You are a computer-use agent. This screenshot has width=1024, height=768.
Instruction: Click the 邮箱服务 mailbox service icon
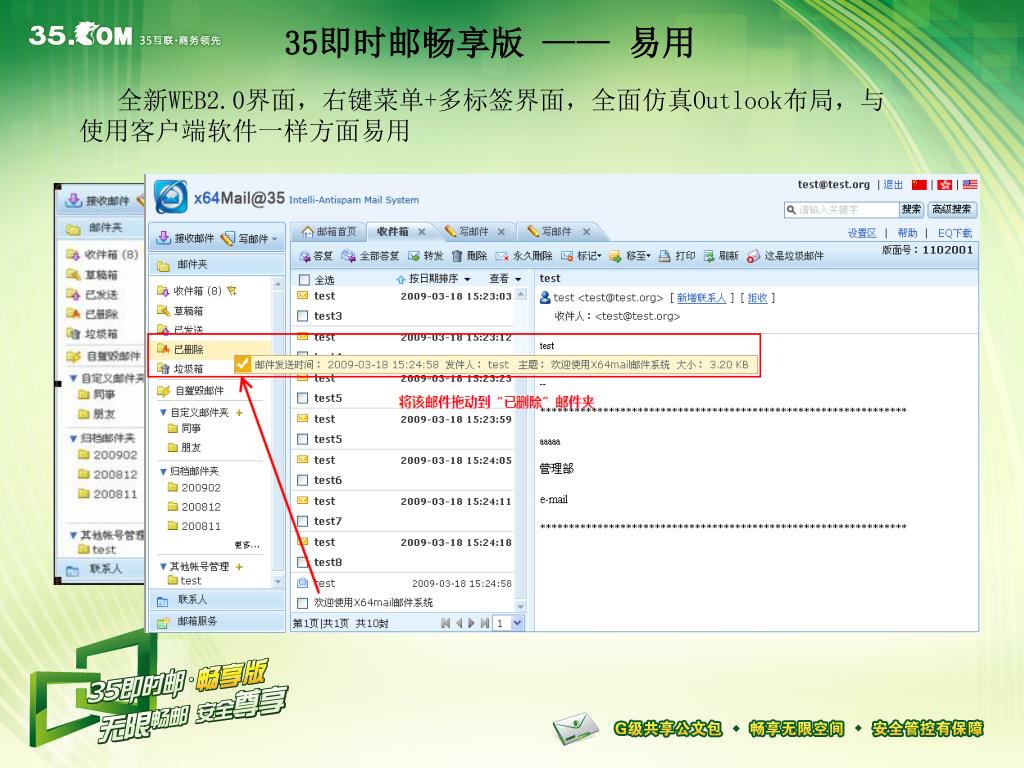(163, 622)
